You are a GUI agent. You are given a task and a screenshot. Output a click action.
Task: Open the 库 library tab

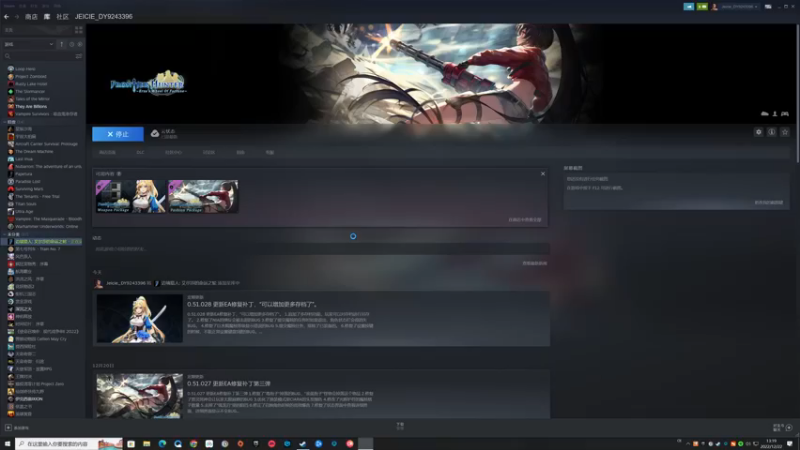(47, 17)
